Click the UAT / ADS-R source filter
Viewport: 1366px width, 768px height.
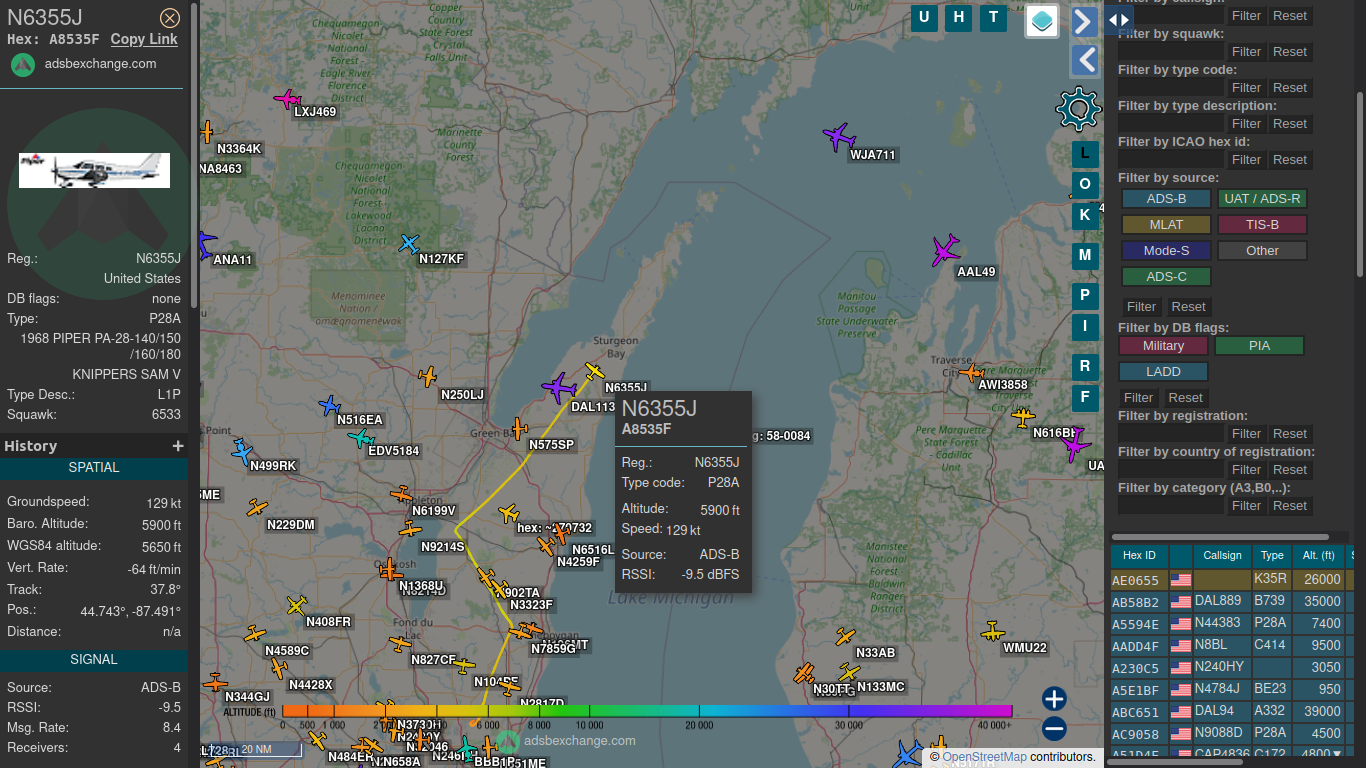pos(1263,199)
